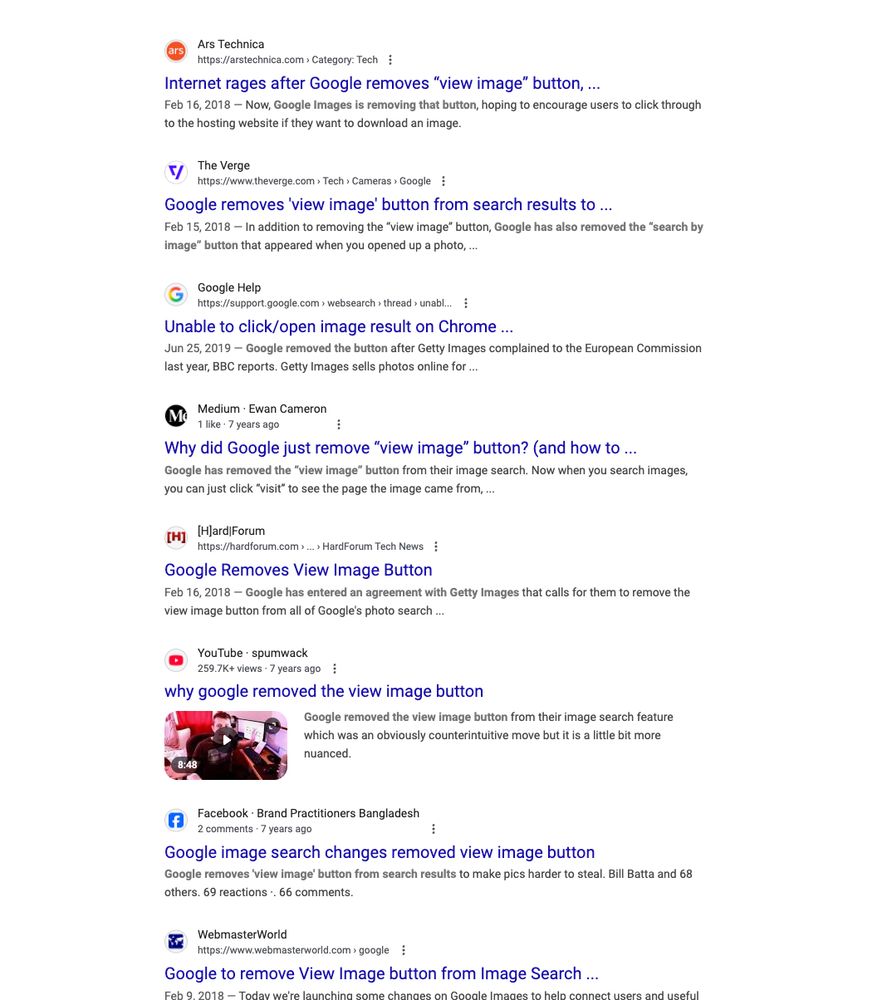Viewport: 887px width, 1000px height.
Task: Open 'Google Removes View Image Button' link
Action: [298, 570]
